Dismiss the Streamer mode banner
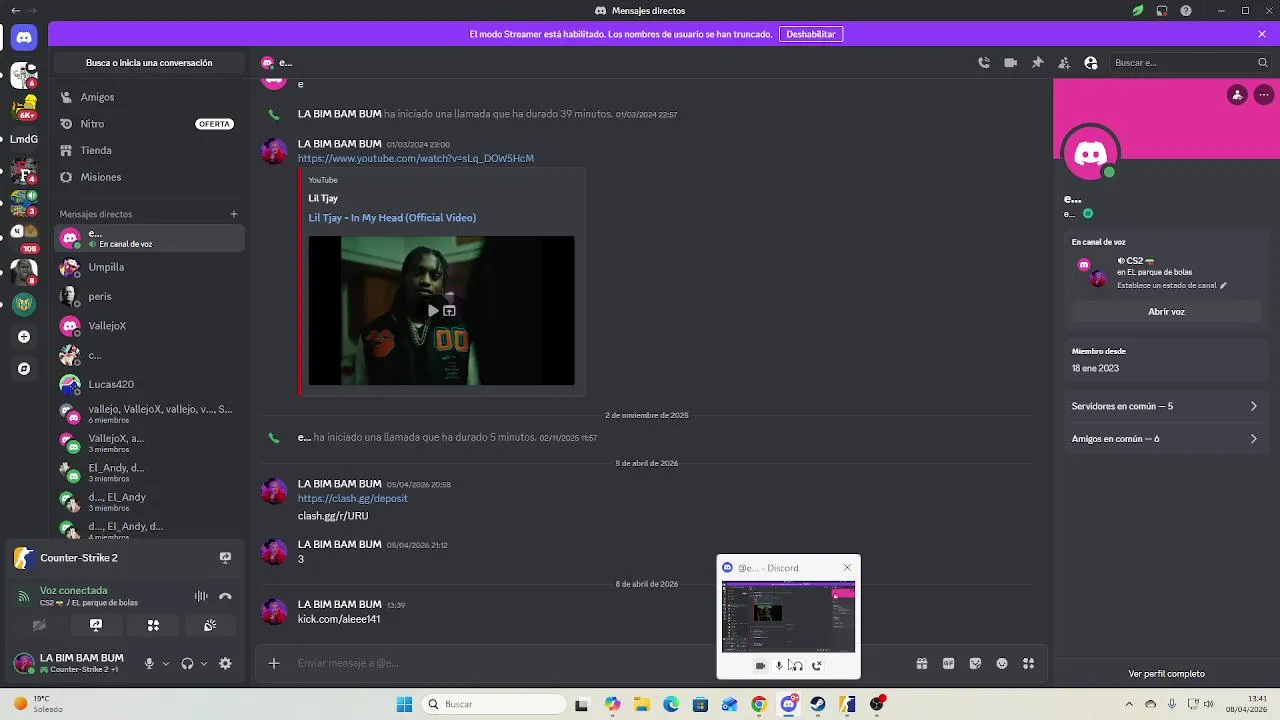 click(x=1262, y=34)
